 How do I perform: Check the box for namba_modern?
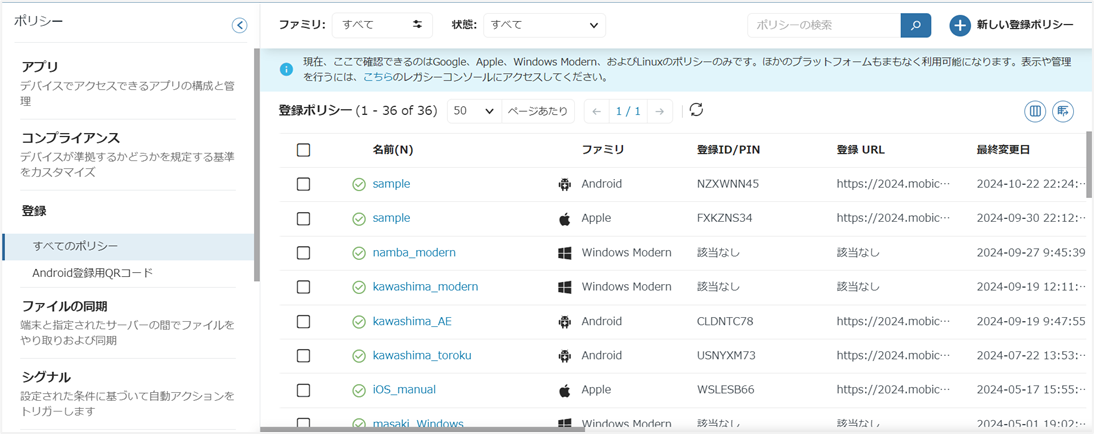tap(304, 253)
